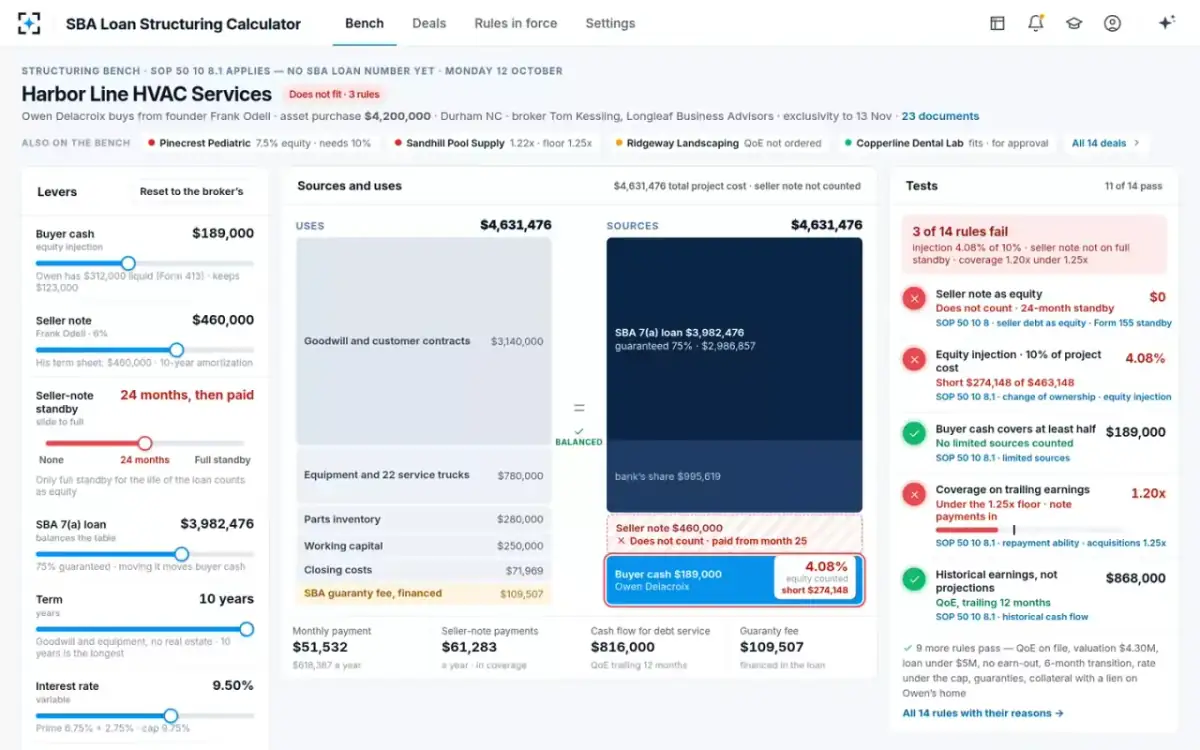1200x750 pixels.
Task: Click the 3 of 14 rules fail banner
Action: [x=1034, y=245]
